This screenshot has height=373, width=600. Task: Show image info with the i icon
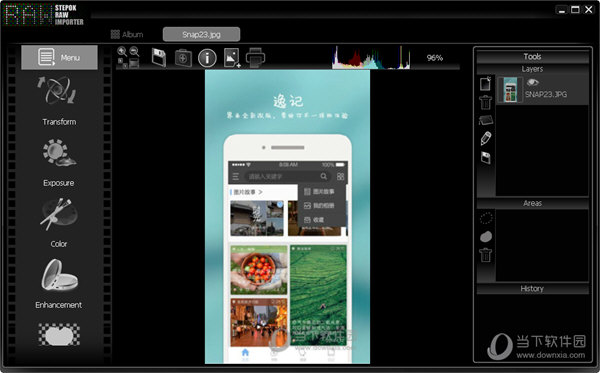click(x=207, y=58)
